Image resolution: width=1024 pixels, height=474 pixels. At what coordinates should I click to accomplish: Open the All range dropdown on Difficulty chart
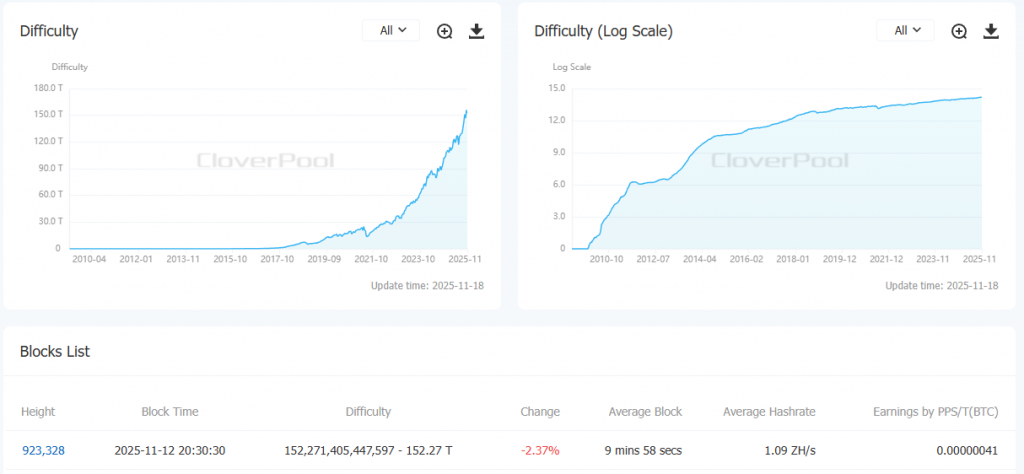point(392,31)
